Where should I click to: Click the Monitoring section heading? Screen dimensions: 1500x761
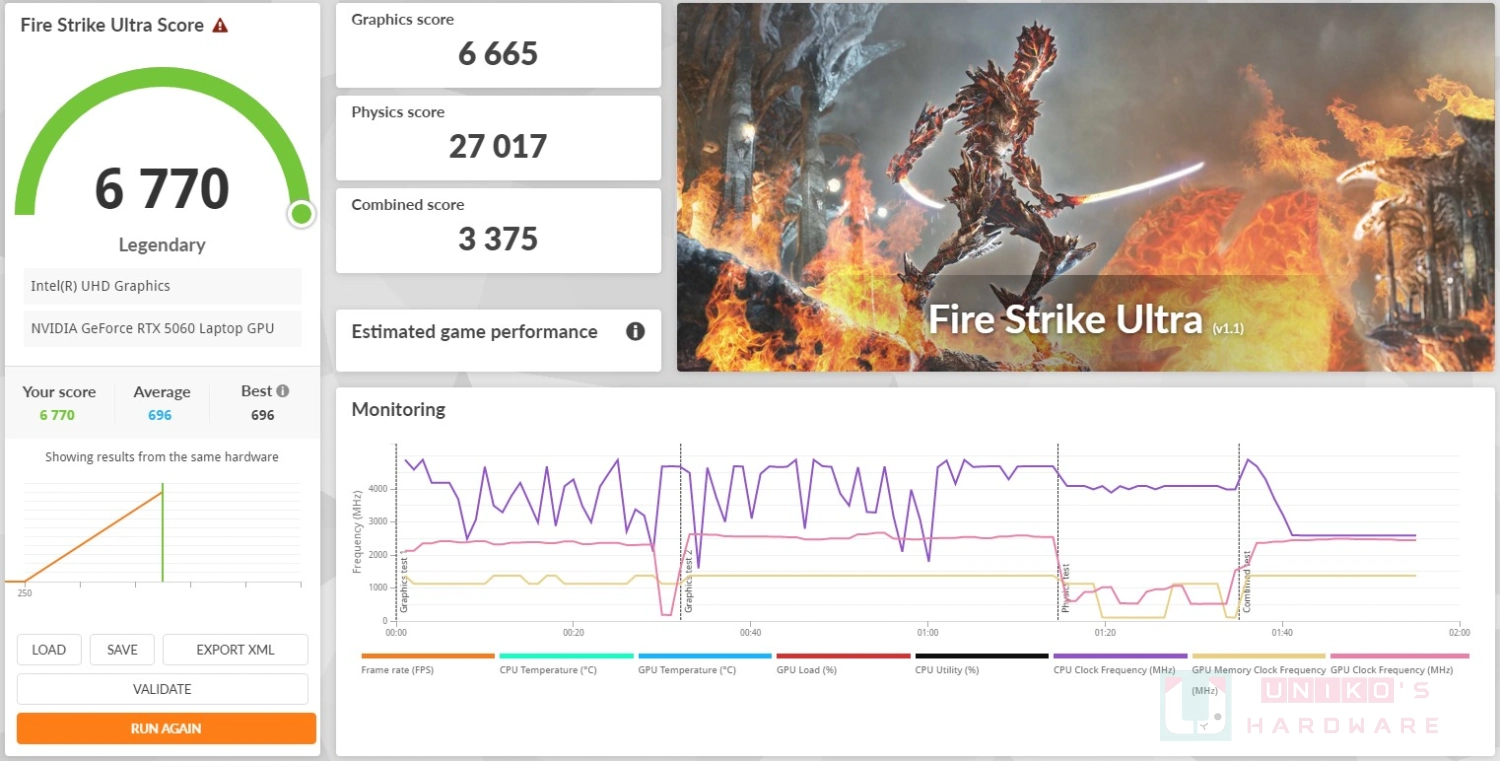[x=398, y=409]
